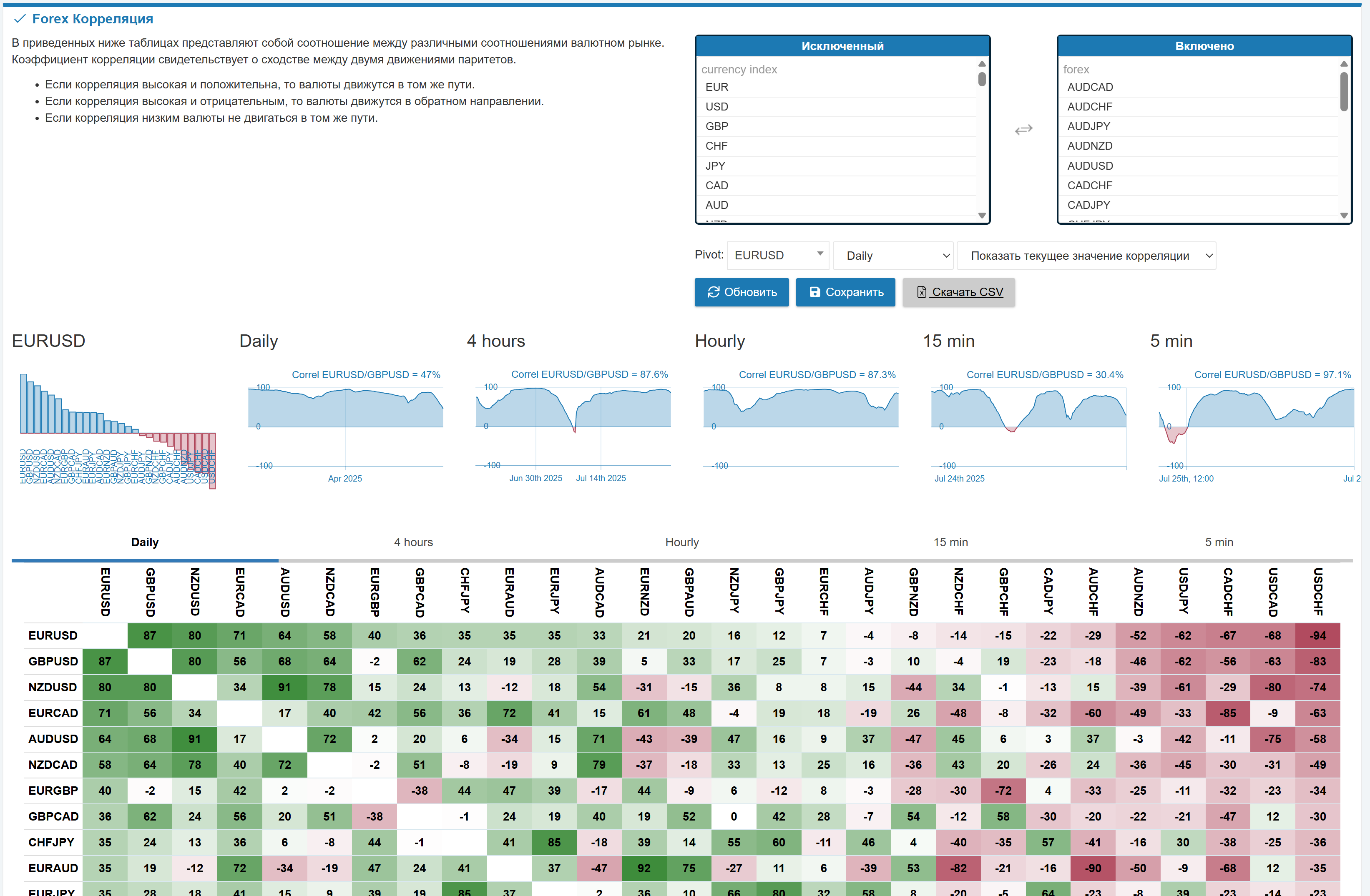Screen dimensions: 1370x896
Task: Click the EURUSD/USDCHF -94 correlation cell
Action: pos(1317,635)
